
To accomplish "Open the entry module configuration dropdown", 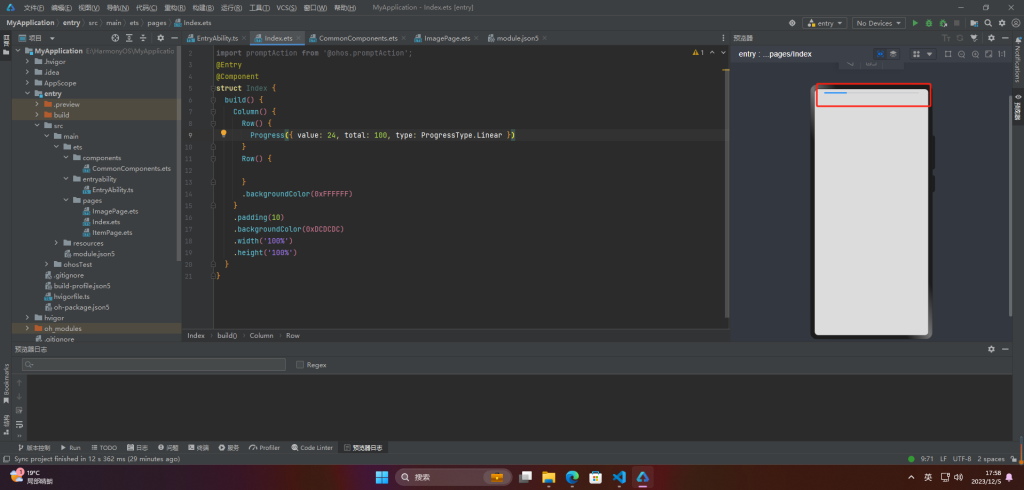I will [x=824, y=22].
